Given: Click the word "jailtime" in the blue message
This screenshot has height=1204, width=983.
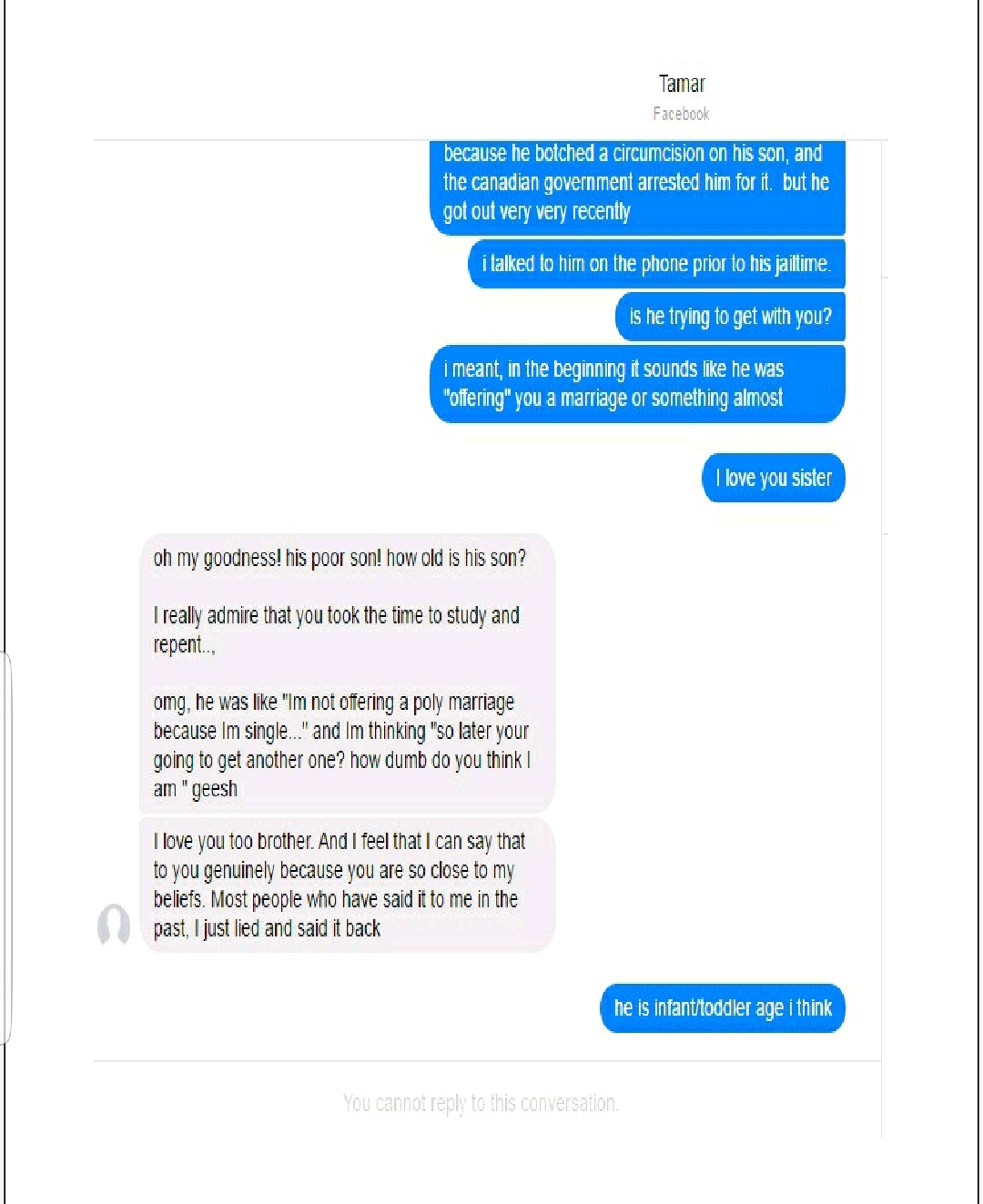Looking at the screenshot, I should 801,264.
